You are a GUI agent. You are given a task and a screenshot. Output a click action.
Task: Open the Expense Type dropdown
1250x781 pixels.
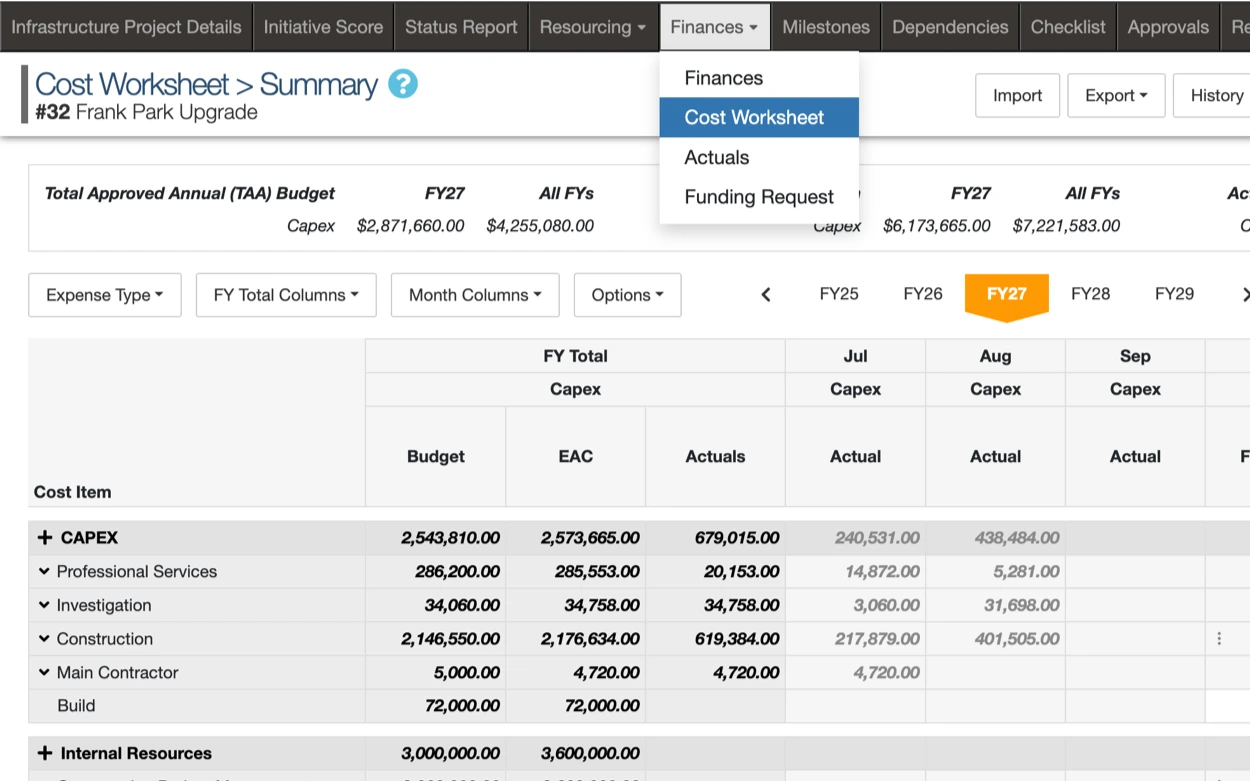105,295
